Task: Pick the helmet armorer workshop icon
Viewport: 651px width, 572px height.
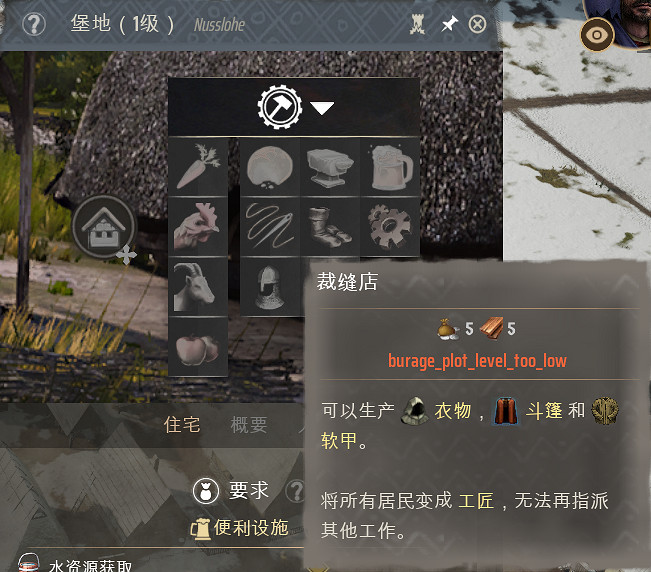Action: (x=270, y=286)
